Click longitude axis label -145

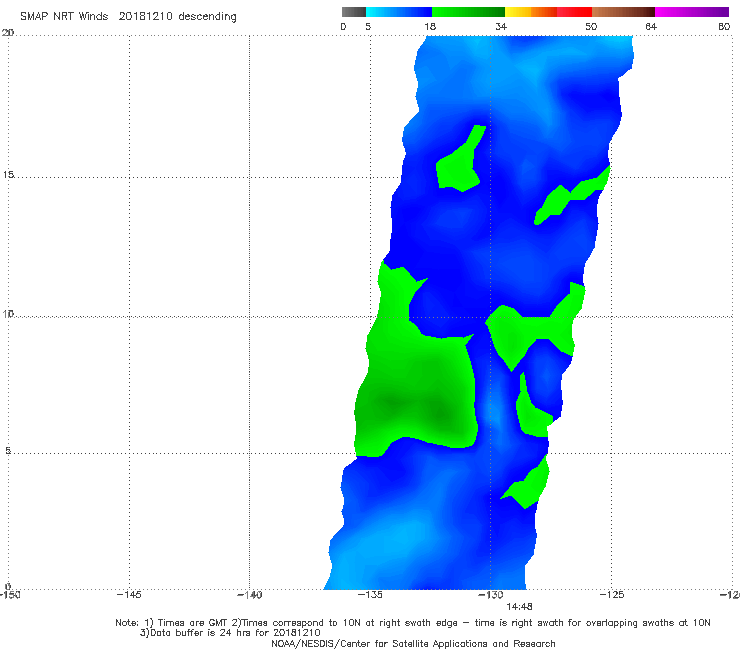click(129, 595)
